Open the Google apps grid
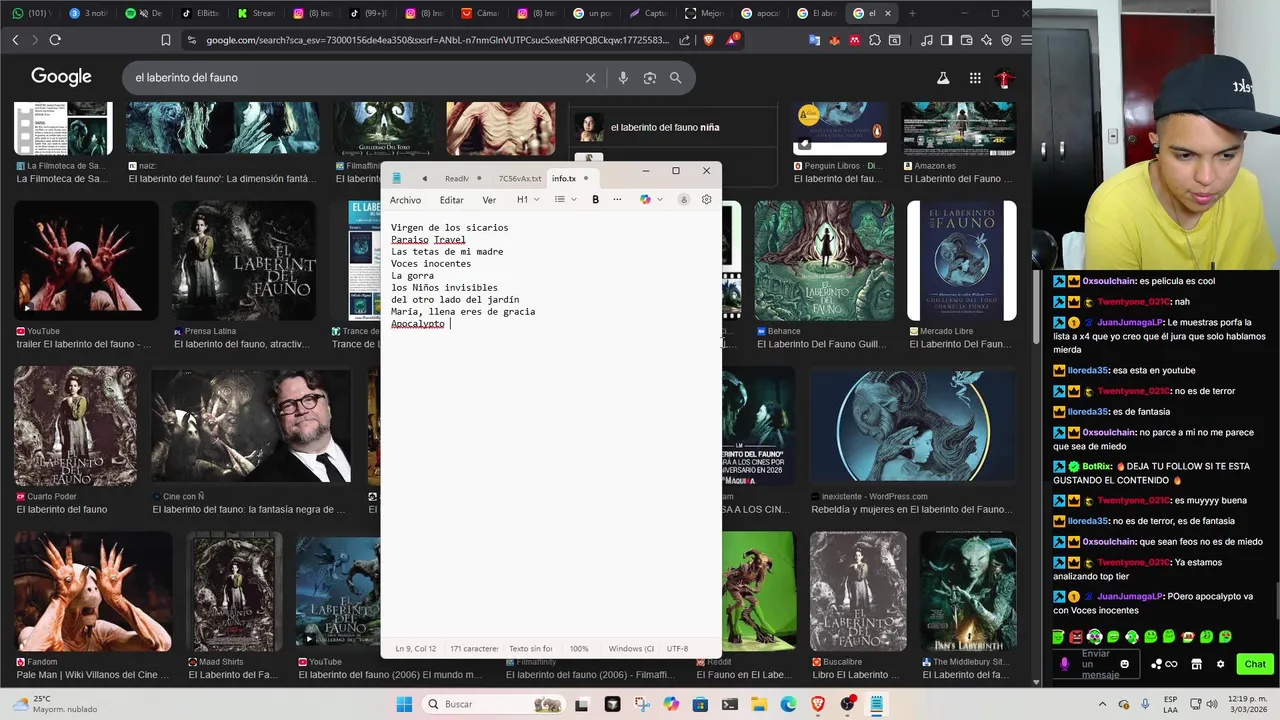The width and height of the screenshot is (1280, 720). pyautogui.click(x=975, y=78)
